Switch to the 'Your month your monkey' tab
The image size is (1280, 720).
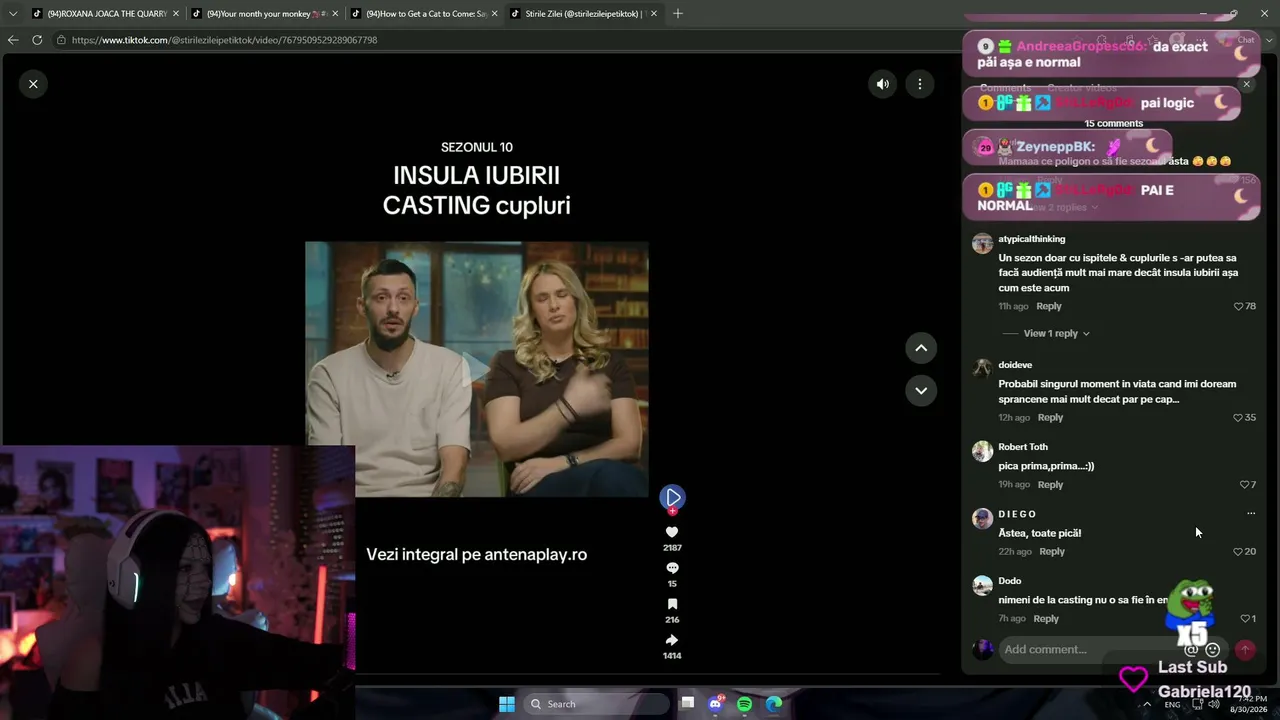click(x=266, y=14)
